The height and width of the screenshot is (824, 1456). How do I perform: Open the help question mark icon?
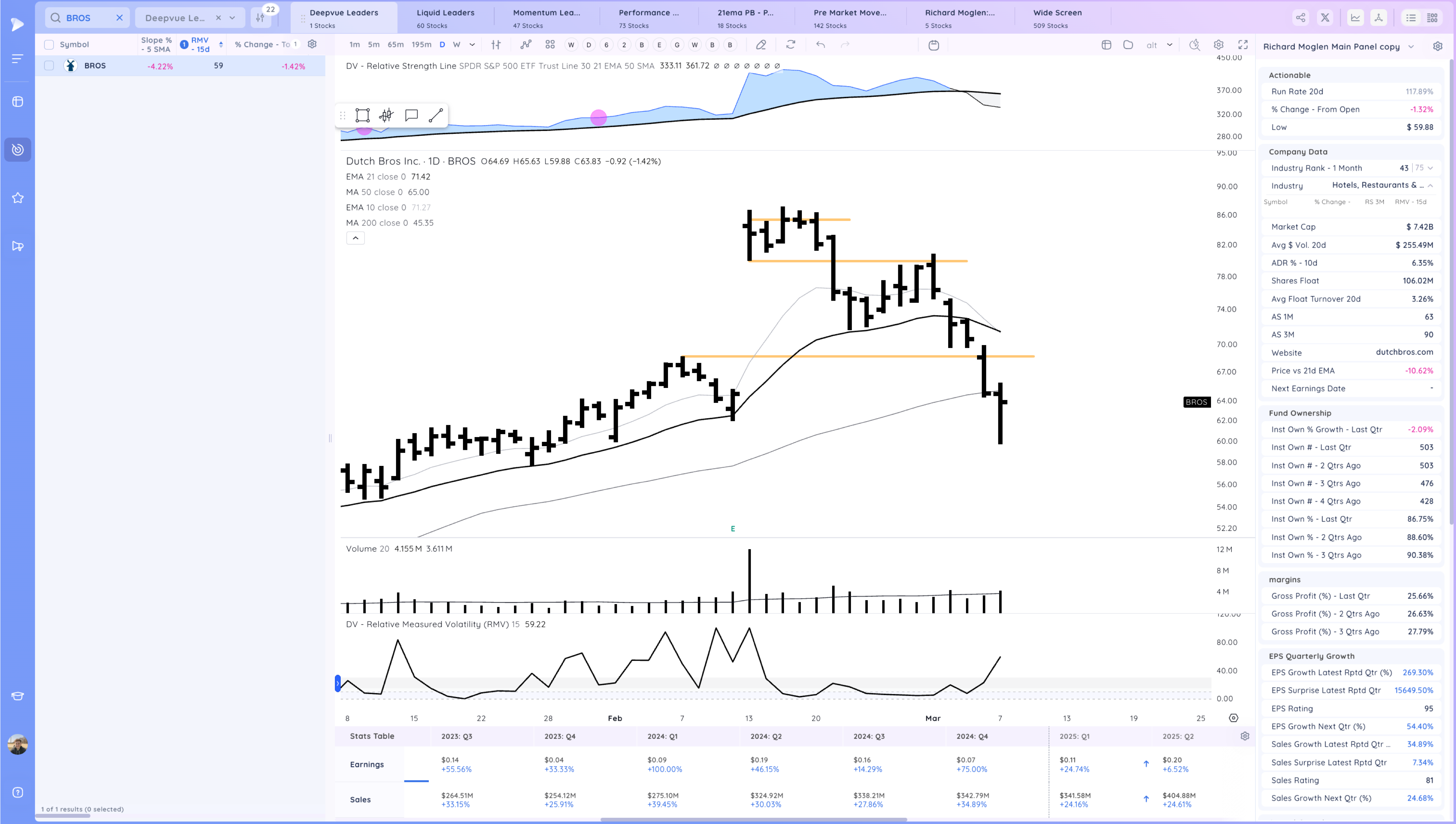pyautogui.click(x=17, y=792)
